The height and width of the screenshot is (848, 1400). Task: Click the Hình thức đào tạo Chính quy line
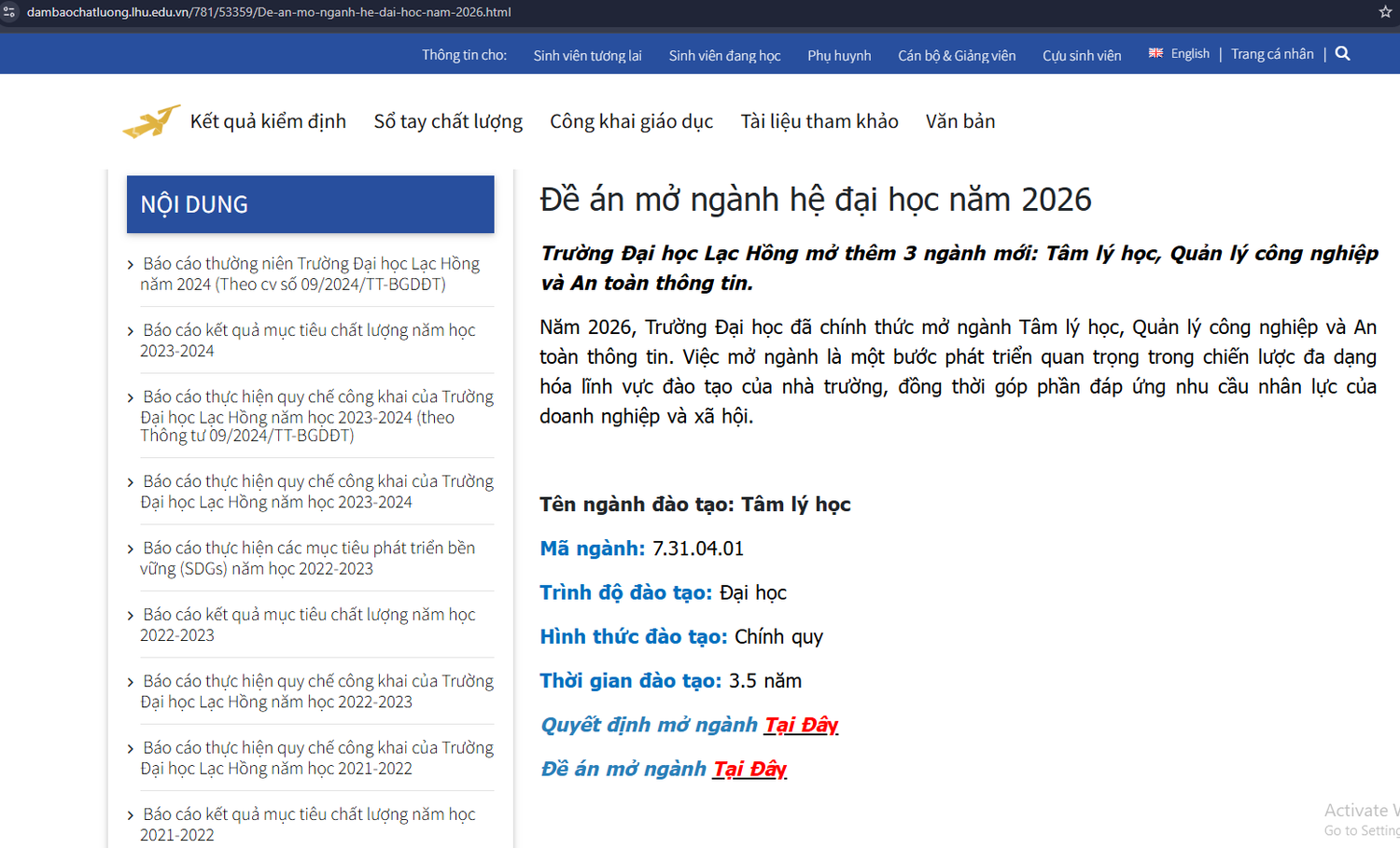coord(681,637)
